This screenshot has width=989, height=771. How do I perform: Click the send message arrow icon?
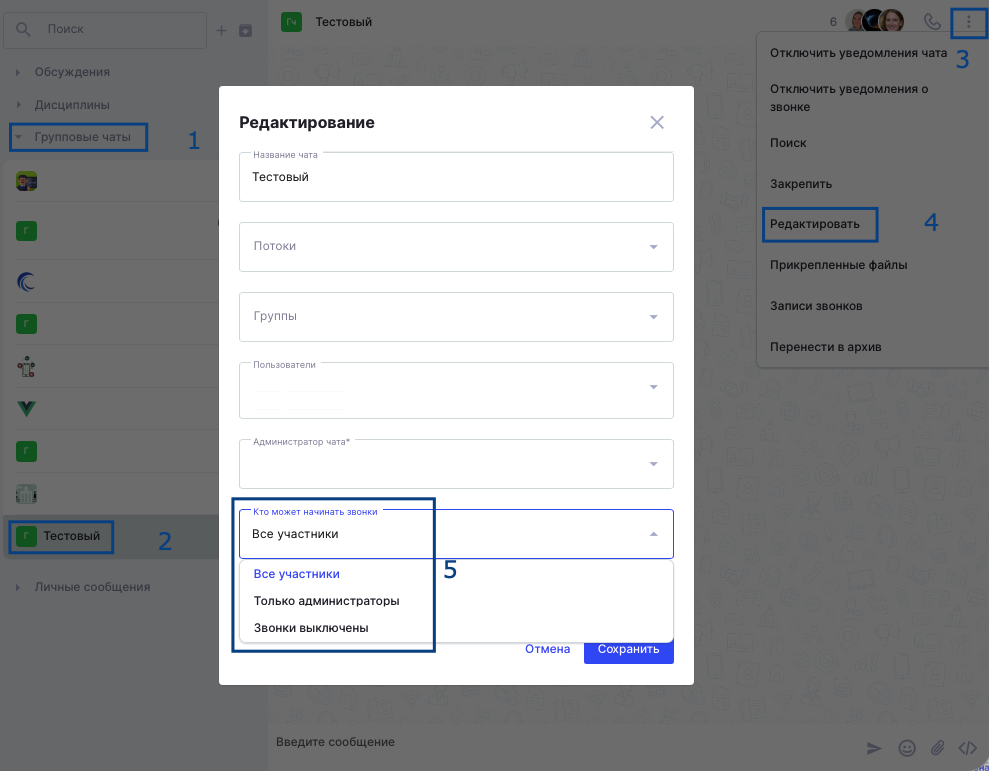click(x=874, y=748)
